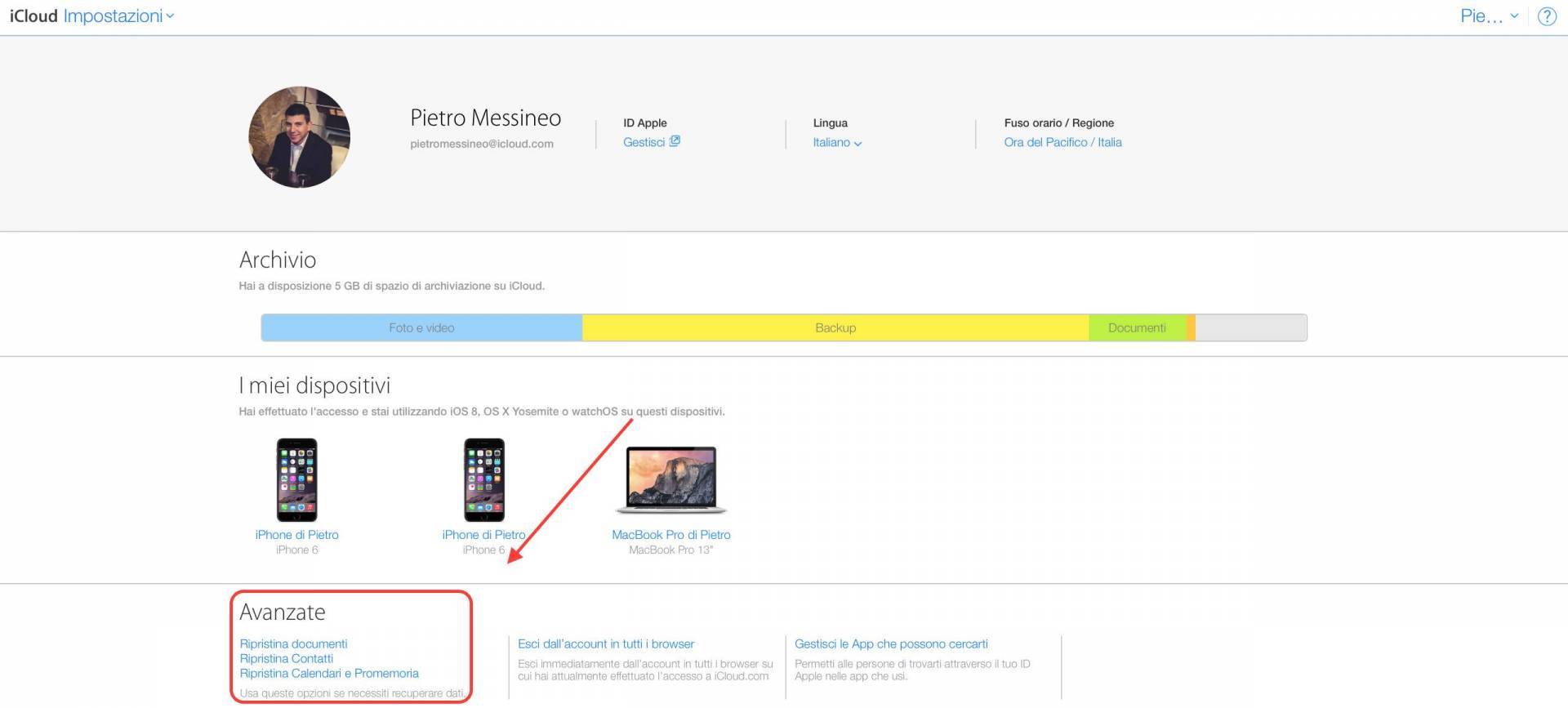This screenshot has width=1568, height=708.
Task: Click Pietro Messineo's profile photo
Action: click(299, 137)
